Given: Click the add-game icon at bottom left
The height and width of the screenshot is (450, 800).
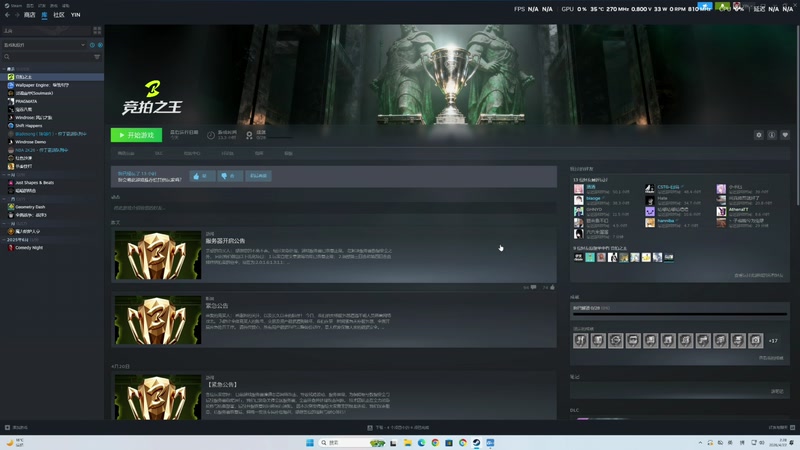Looking at the screenshot, I should (x=7, y=428).
